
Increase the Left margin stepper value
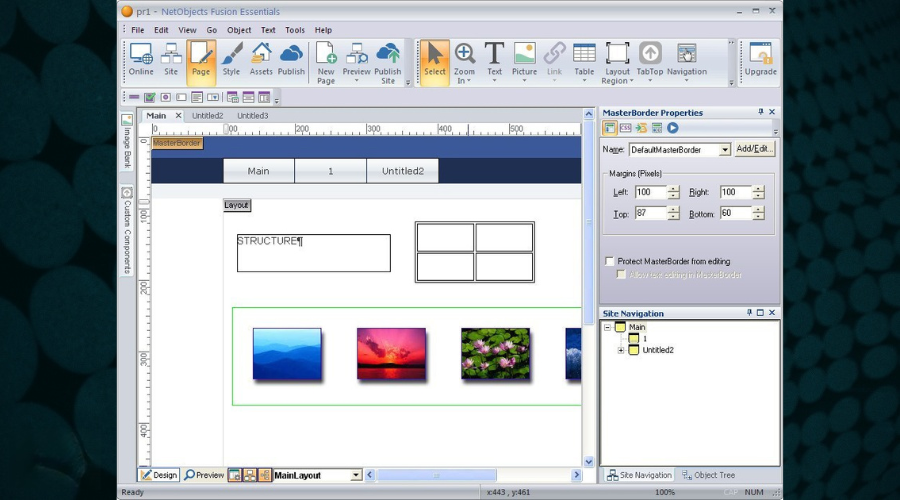point(673,188)
